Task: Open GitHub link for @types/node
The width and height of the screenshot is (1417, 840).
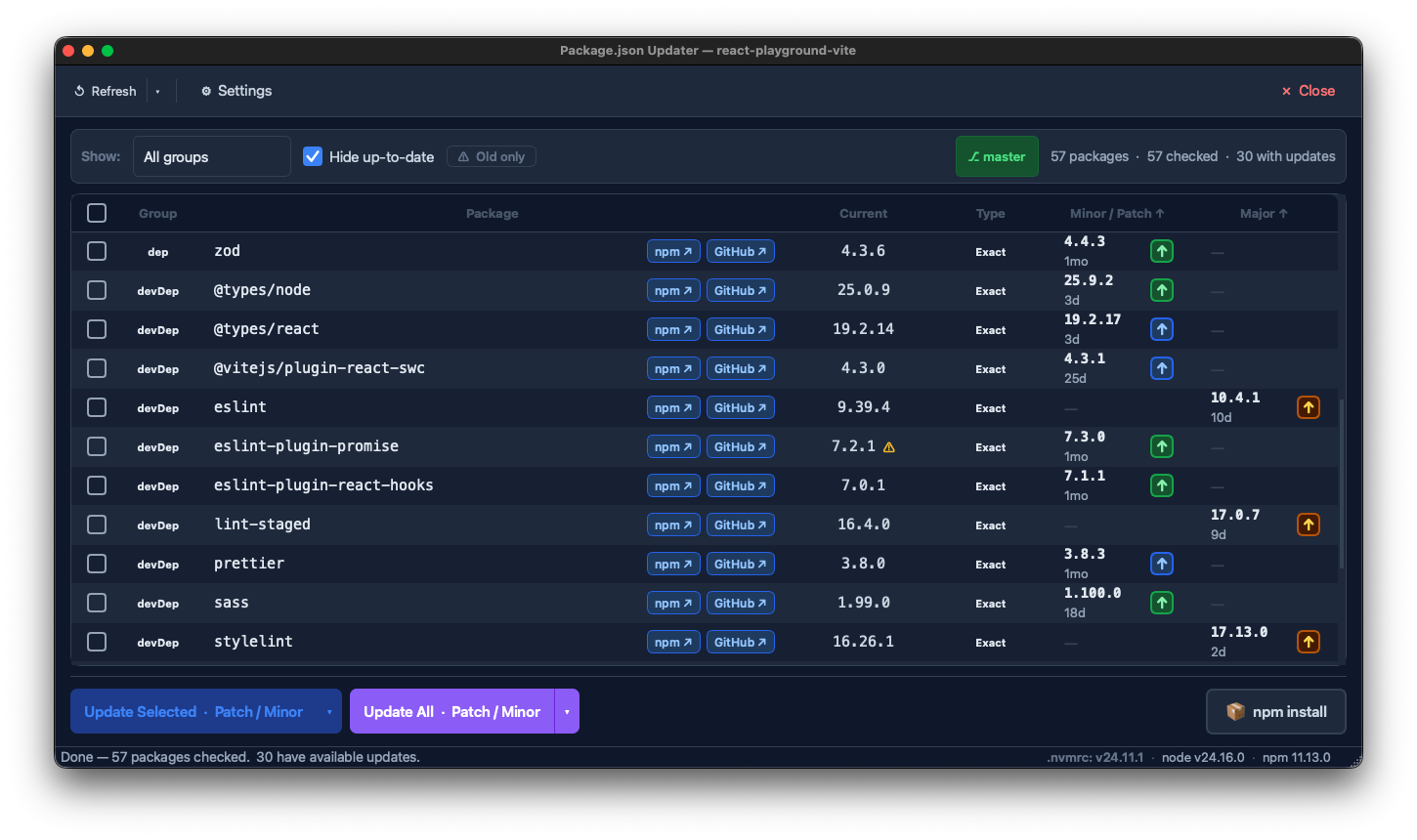Action: click(x=741, y=290)
